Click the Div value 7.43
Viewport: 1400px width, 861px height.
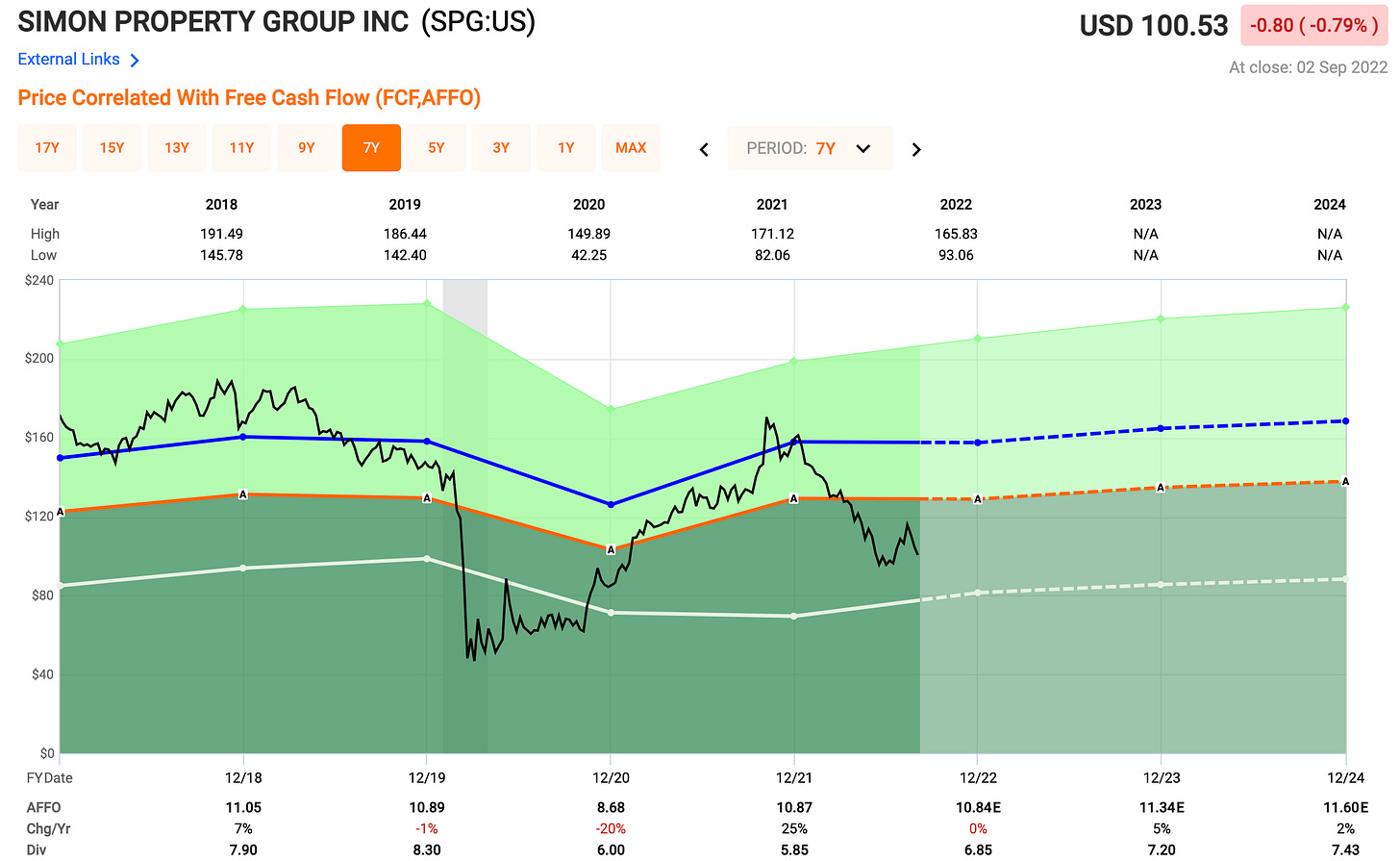pos(1345,849)
